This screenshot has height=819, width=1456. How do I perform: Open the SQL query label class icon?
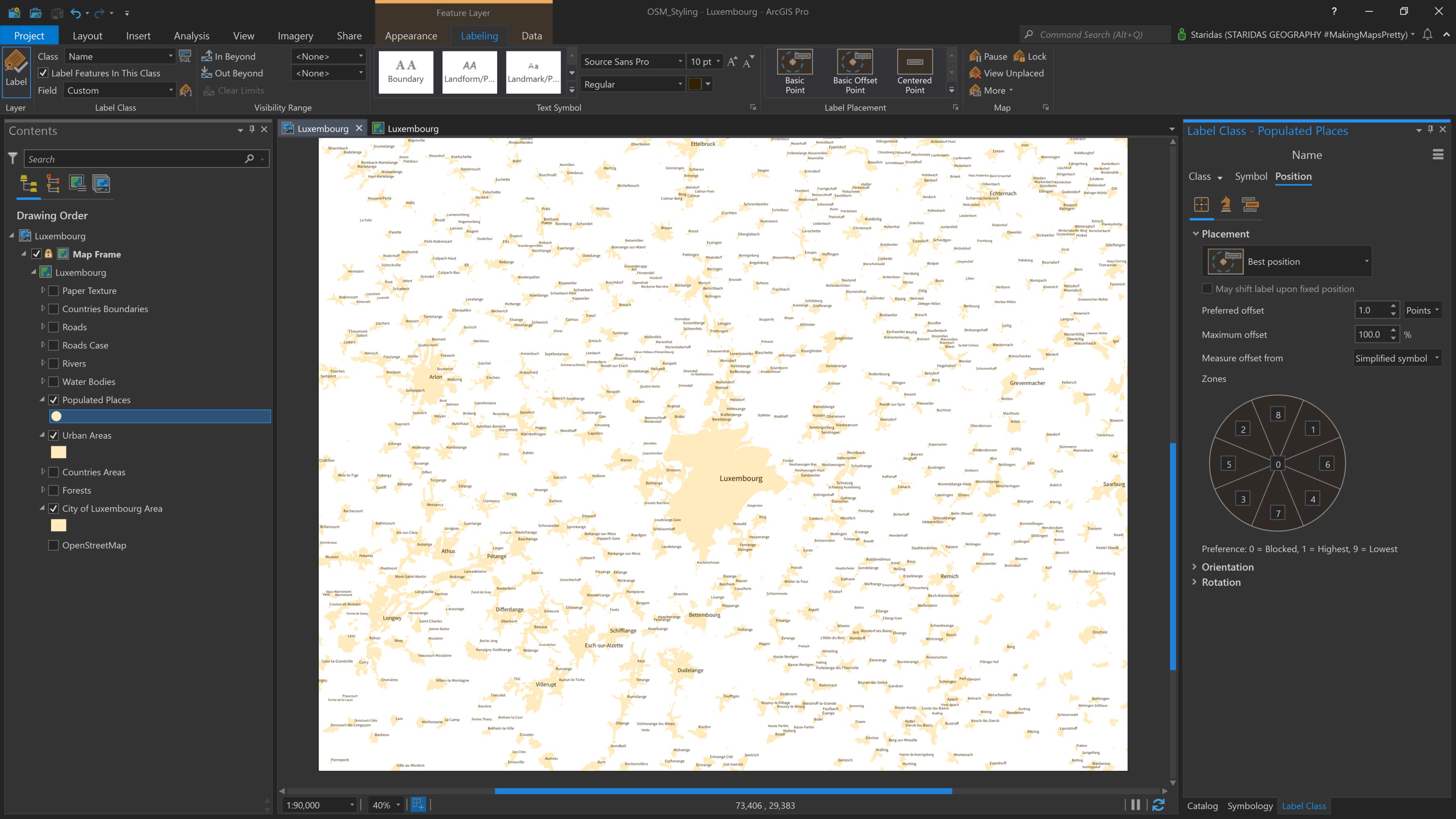(185, 56)
